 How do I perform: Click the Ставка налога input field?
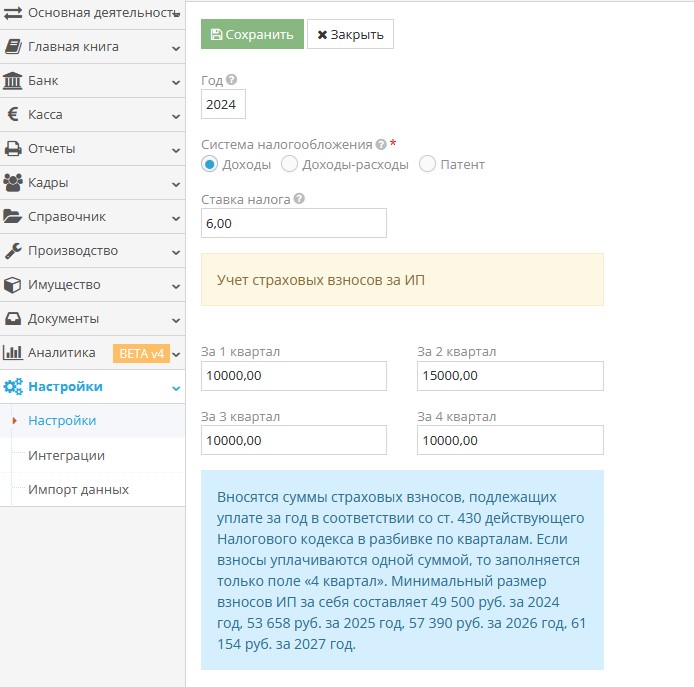294,223
